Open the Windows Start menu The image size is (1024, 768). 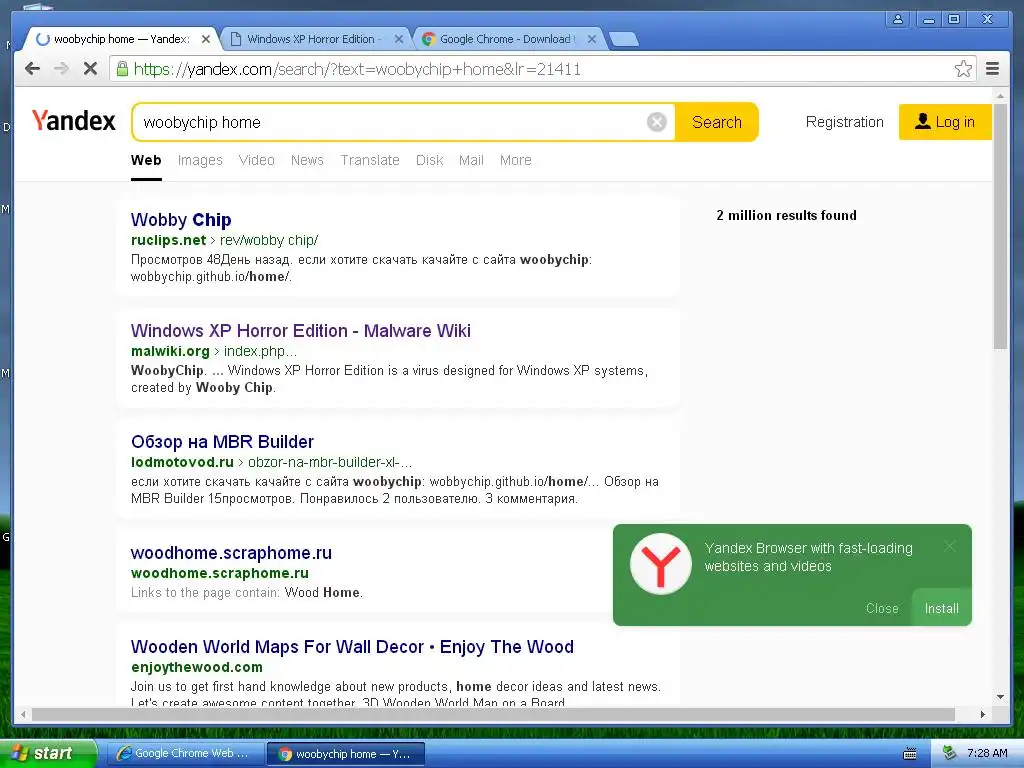[47, 753]
